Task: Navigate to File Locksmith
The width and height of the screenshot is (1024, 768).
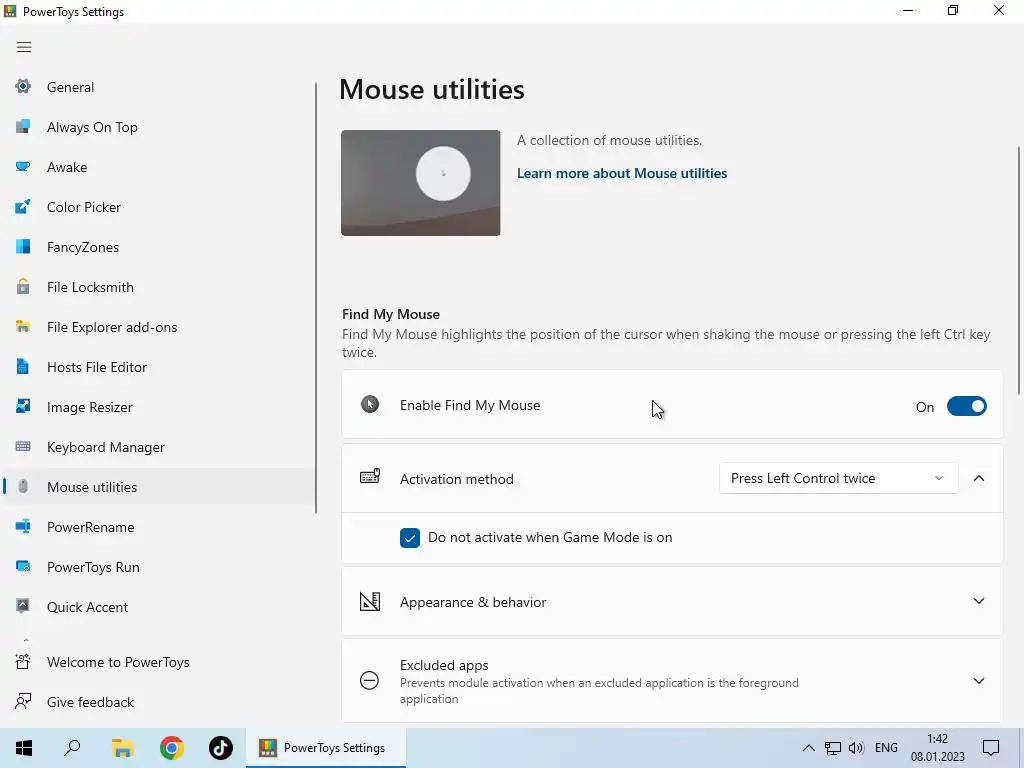Action: pos(159,287)
